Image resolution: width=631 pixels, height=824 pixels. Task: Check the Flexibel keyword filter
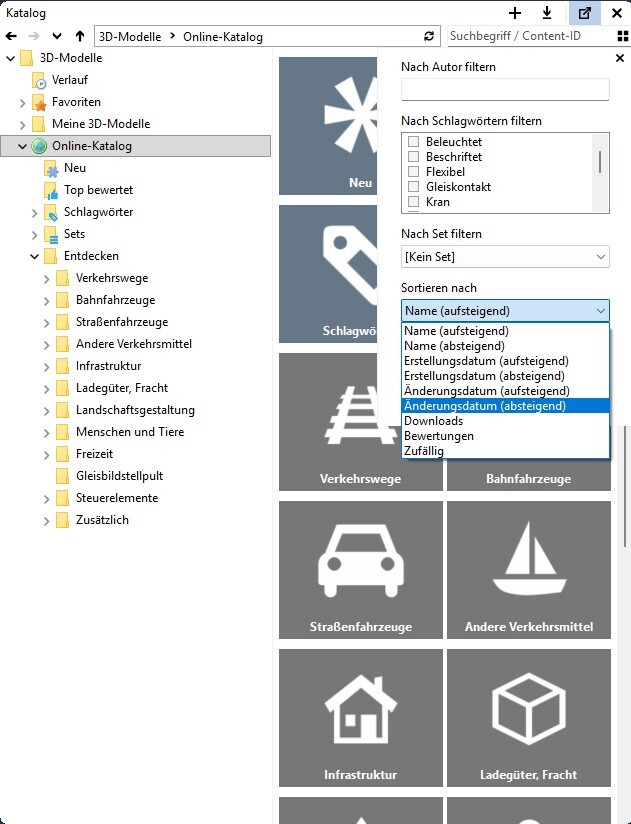413,171
